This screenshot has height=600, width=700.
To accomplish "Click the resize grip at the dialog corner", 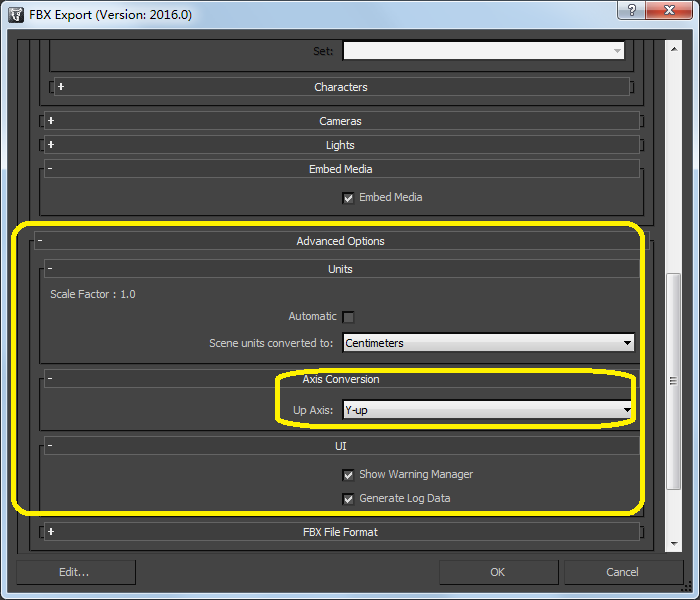I will pos(687,588).
